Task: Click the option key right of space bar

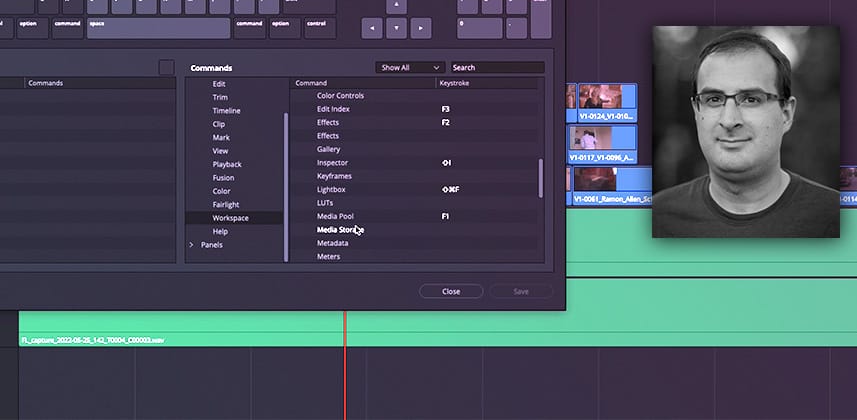Action: (x=285, y=28)
